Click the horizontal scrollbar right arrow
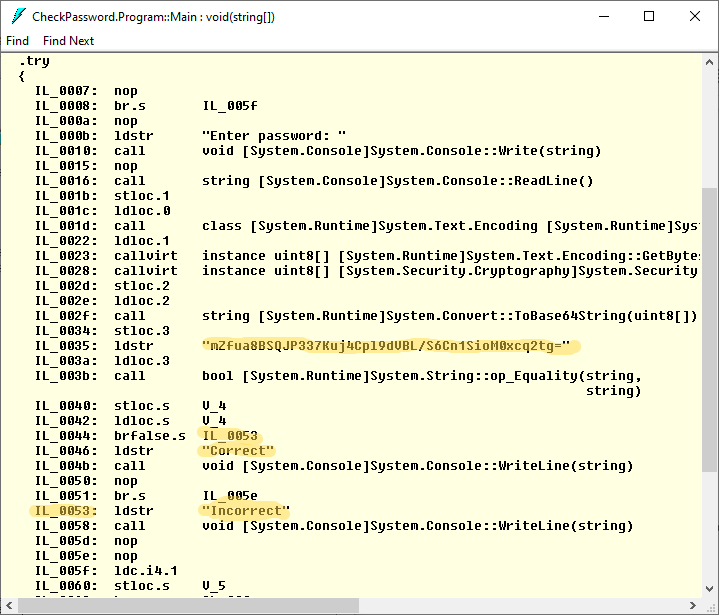 point(693,605)
